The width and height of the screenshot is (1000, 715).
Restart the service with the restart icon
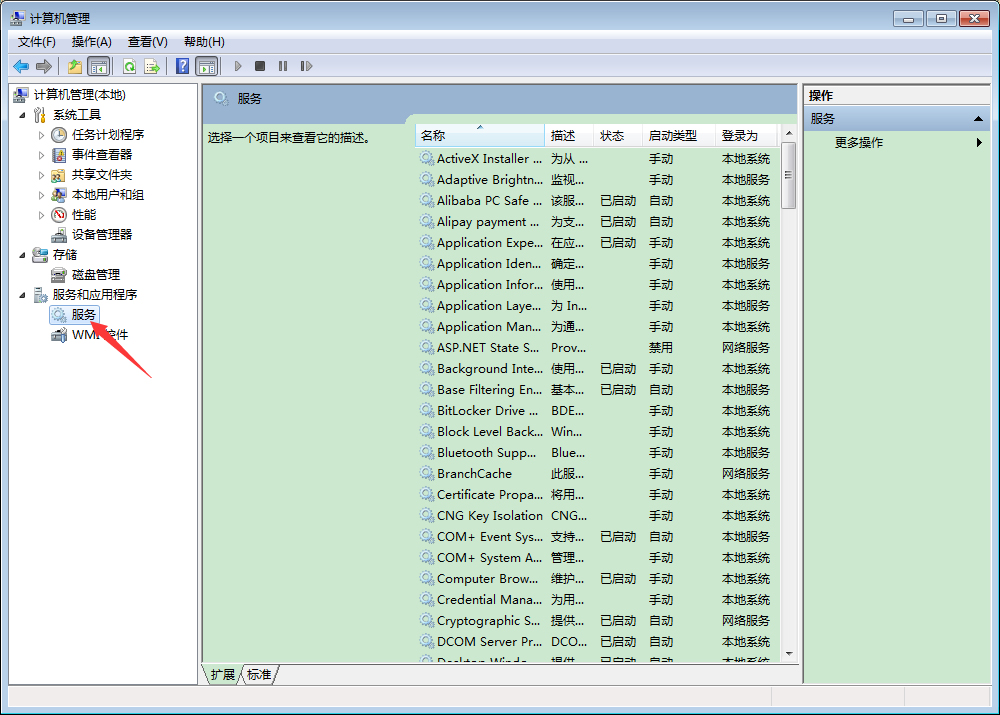(307, 66)
